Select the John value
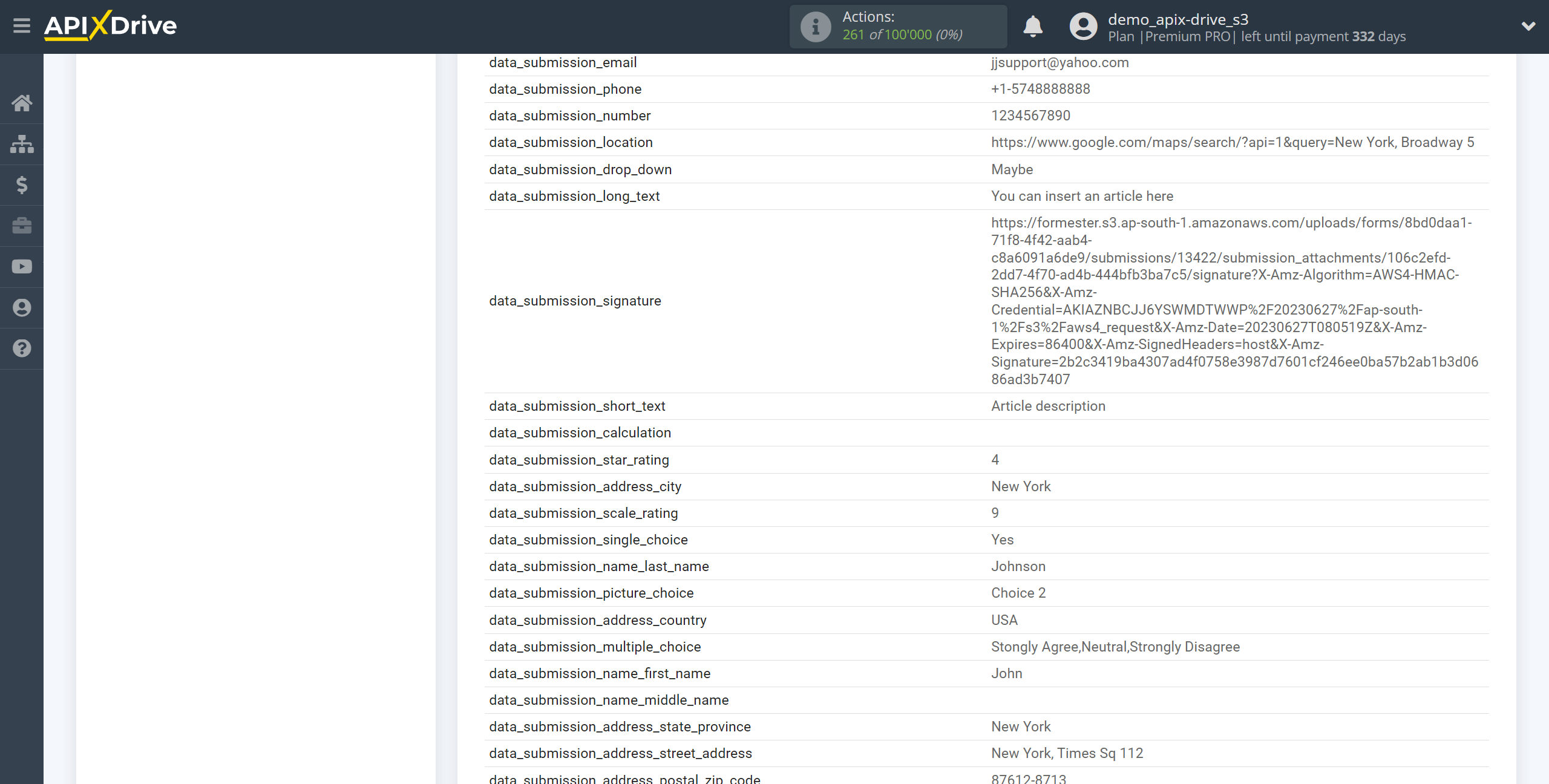The height and width of the screenshot is (784, 1549). pos(1007,673)
